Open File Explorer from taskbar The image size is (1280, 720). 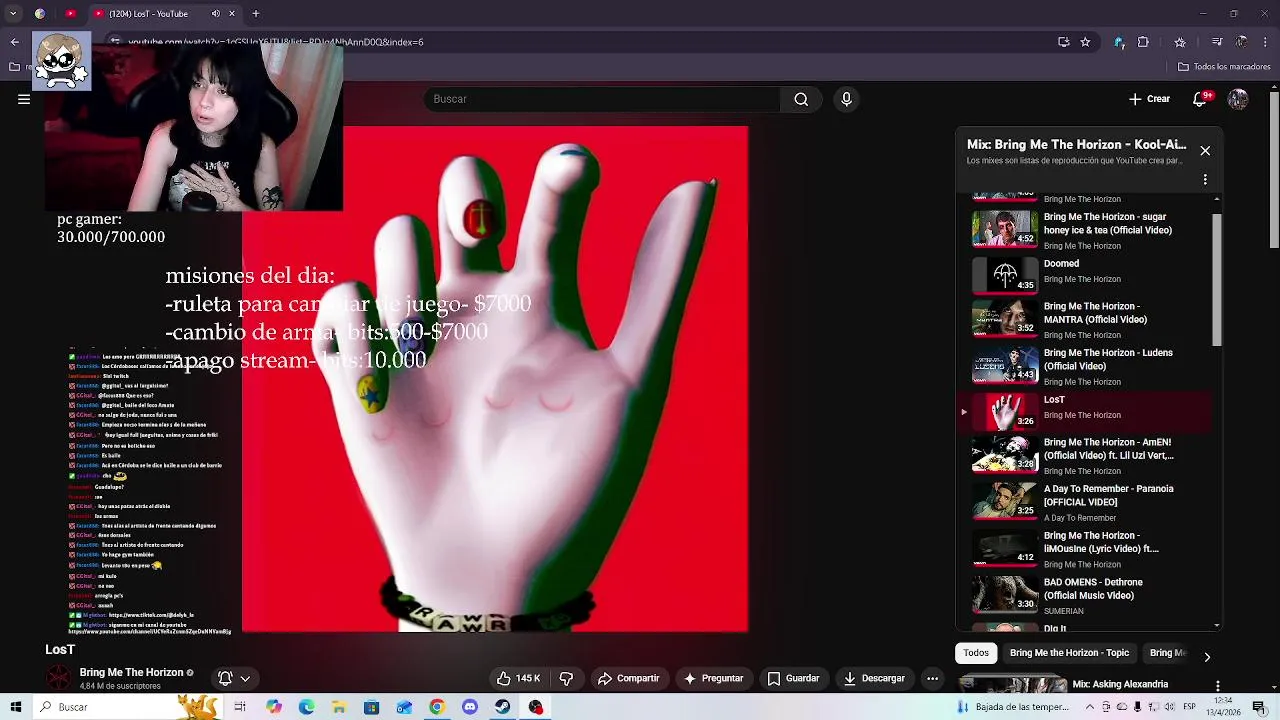[x=339, y=707]
